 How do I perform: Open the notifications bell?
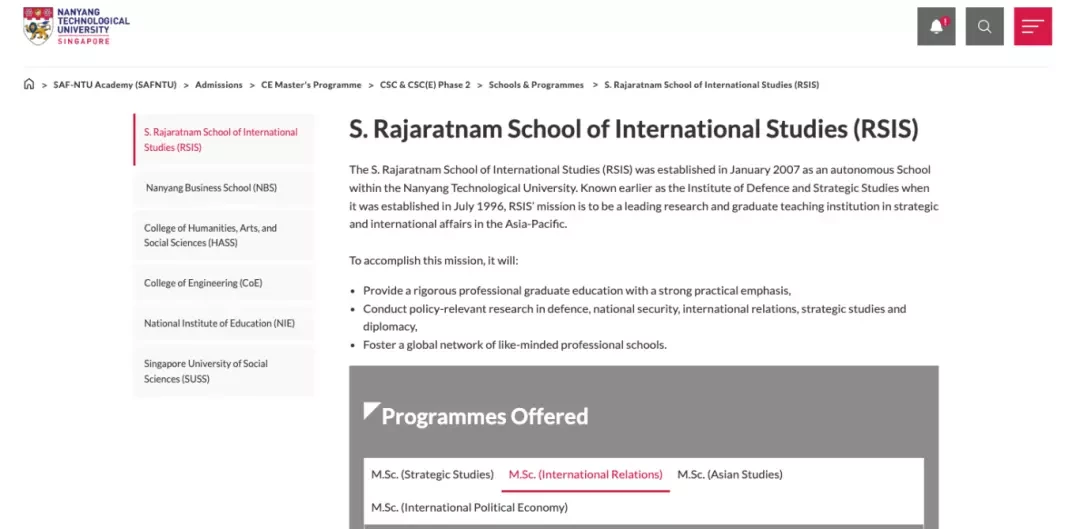point(936,26)
